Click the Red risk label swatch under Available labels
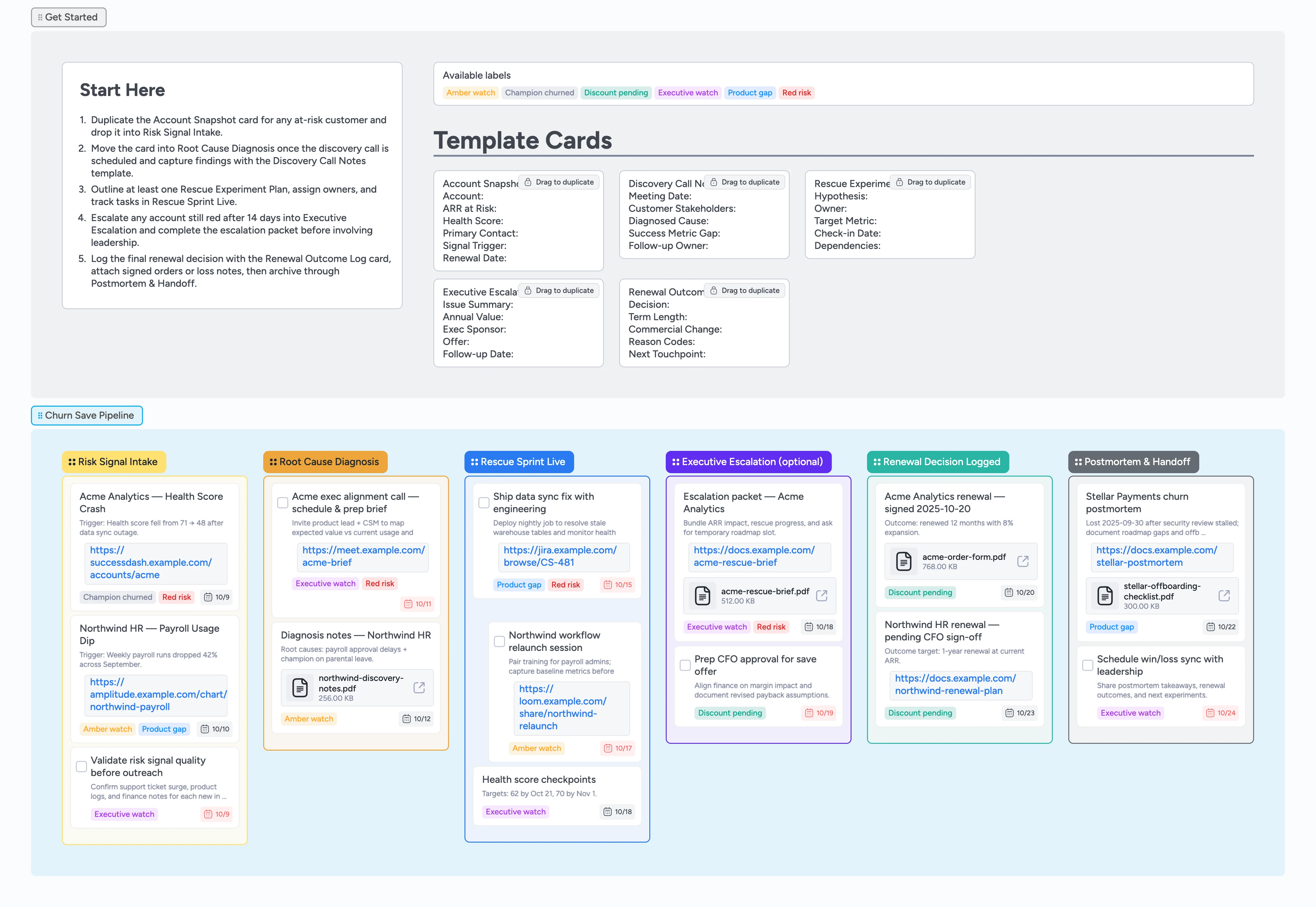This screenshot has width=1316, height=907. pos(797,93)
